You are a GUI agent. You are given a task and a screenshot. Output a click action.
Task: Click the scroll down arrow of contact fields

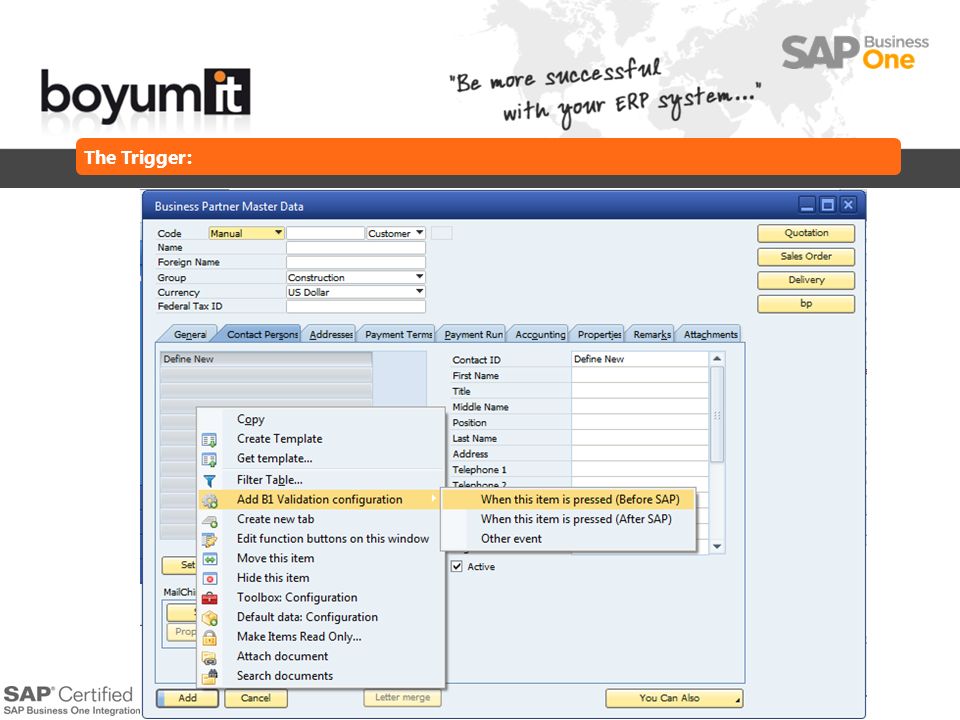tap(717, 546)
